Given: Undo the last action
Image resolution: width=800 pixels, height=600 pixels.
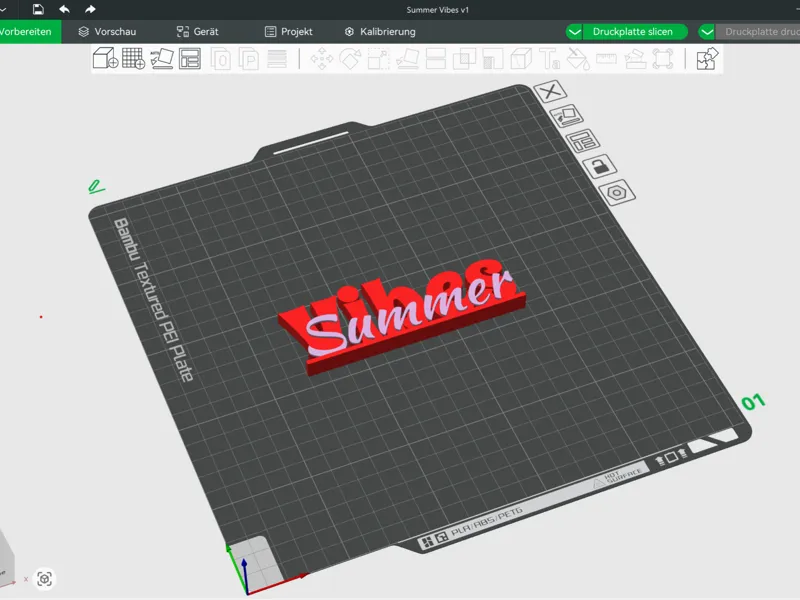Looking at the screenshot, I should coord(64,9).
